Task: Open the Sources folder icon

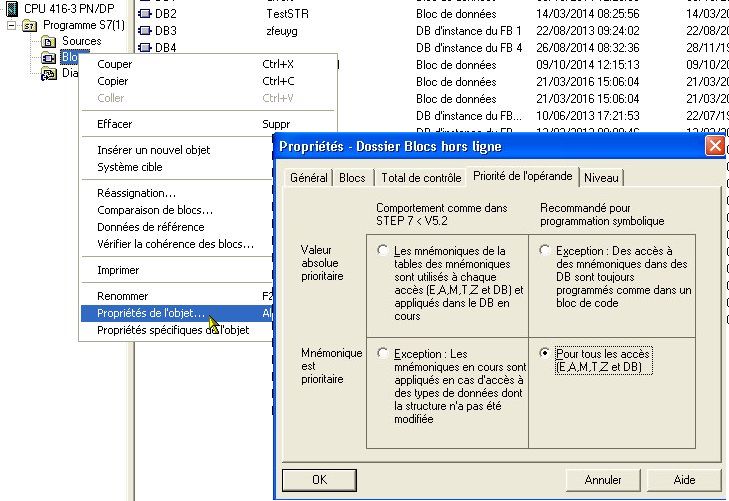Action: 48,41
